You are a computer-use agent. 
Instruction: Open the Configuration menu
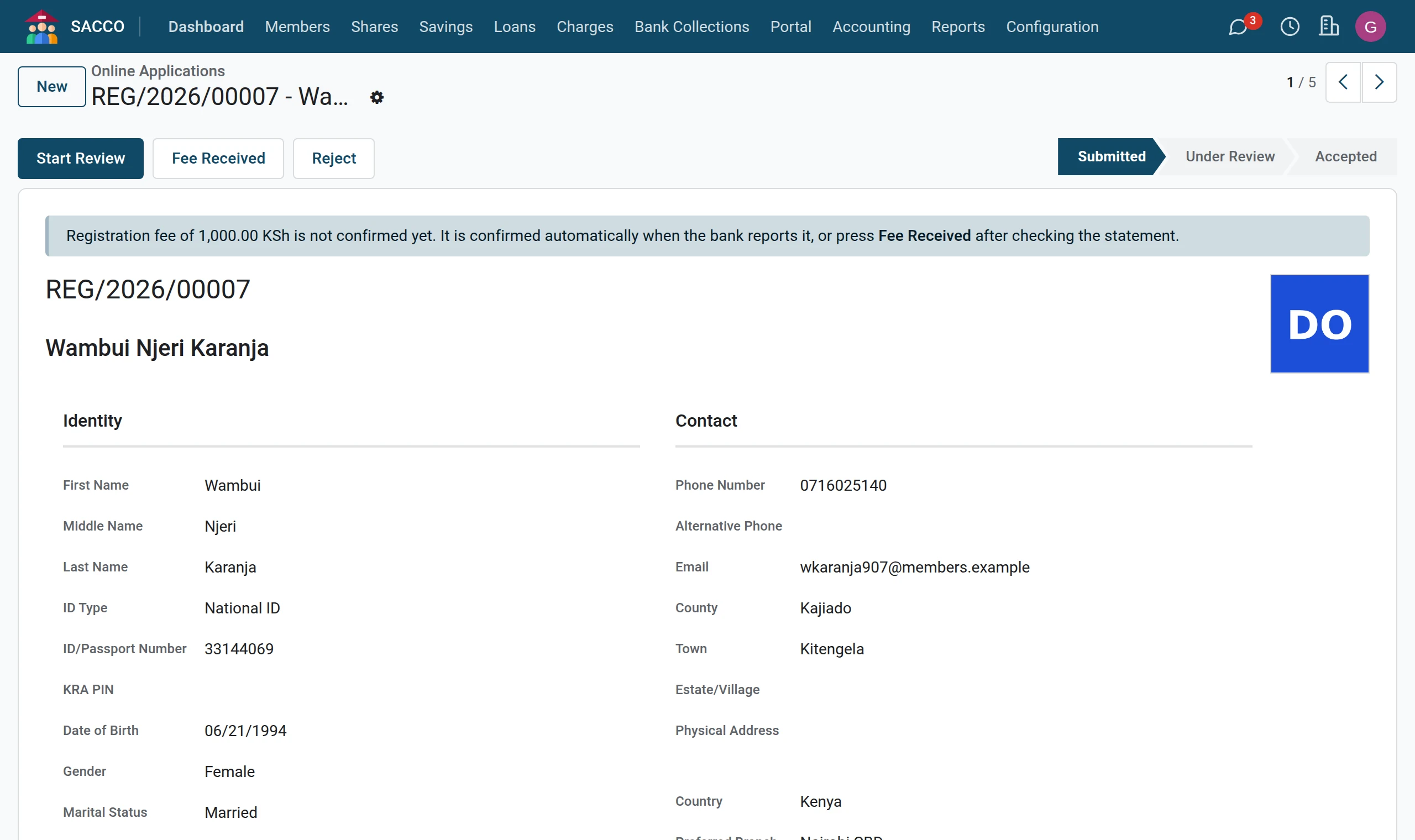point(1052,27)
